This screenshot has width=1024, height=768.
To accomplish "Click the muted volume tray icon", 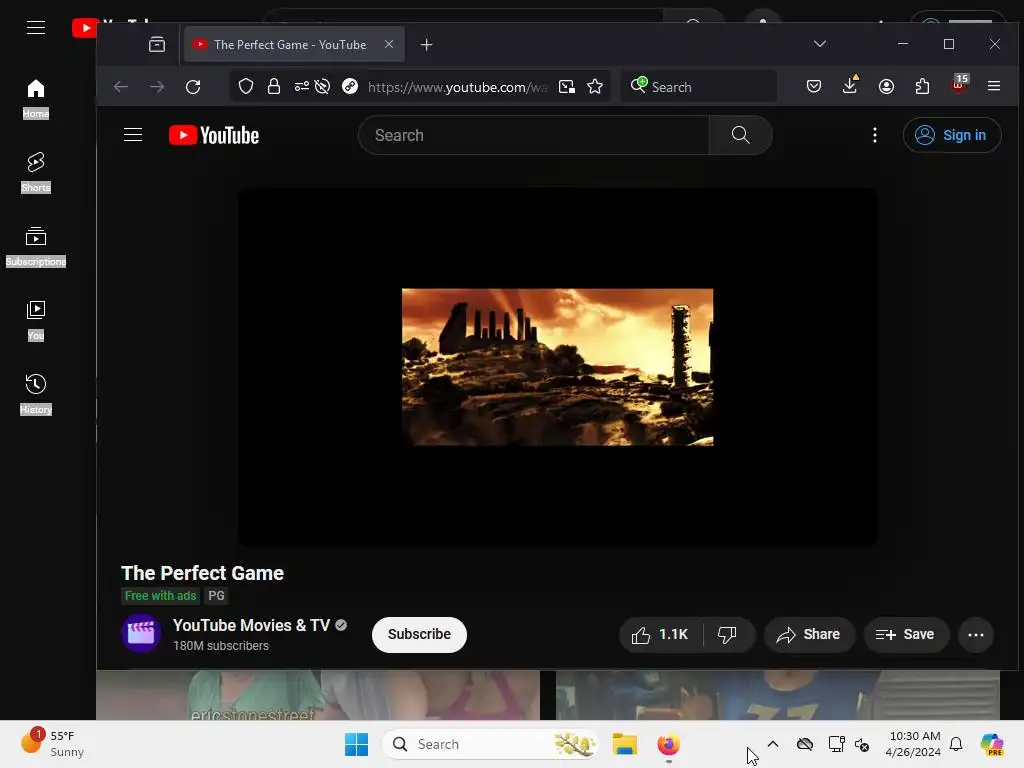I will coord(862,744).
